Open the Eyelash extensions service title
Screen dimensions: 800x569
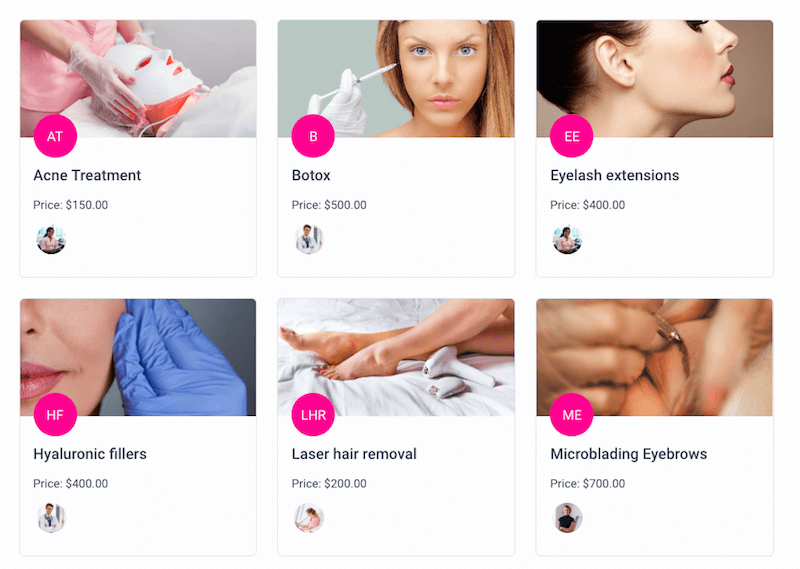[615, 175]
